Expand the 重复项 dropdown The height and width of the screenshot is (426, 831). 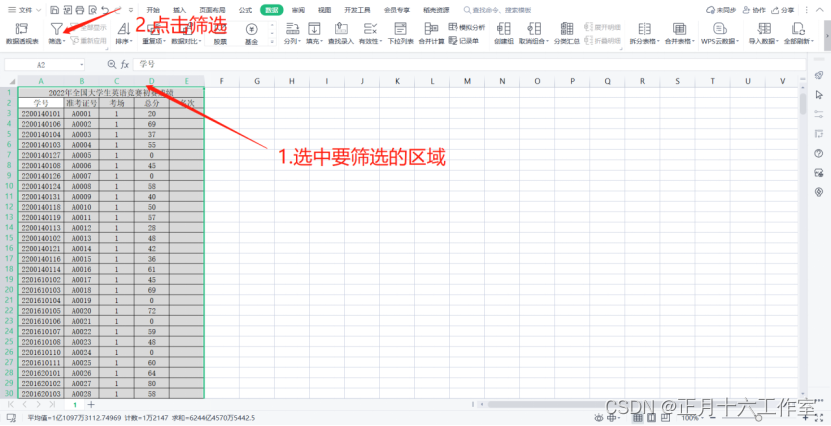click(x=165, y=41)
